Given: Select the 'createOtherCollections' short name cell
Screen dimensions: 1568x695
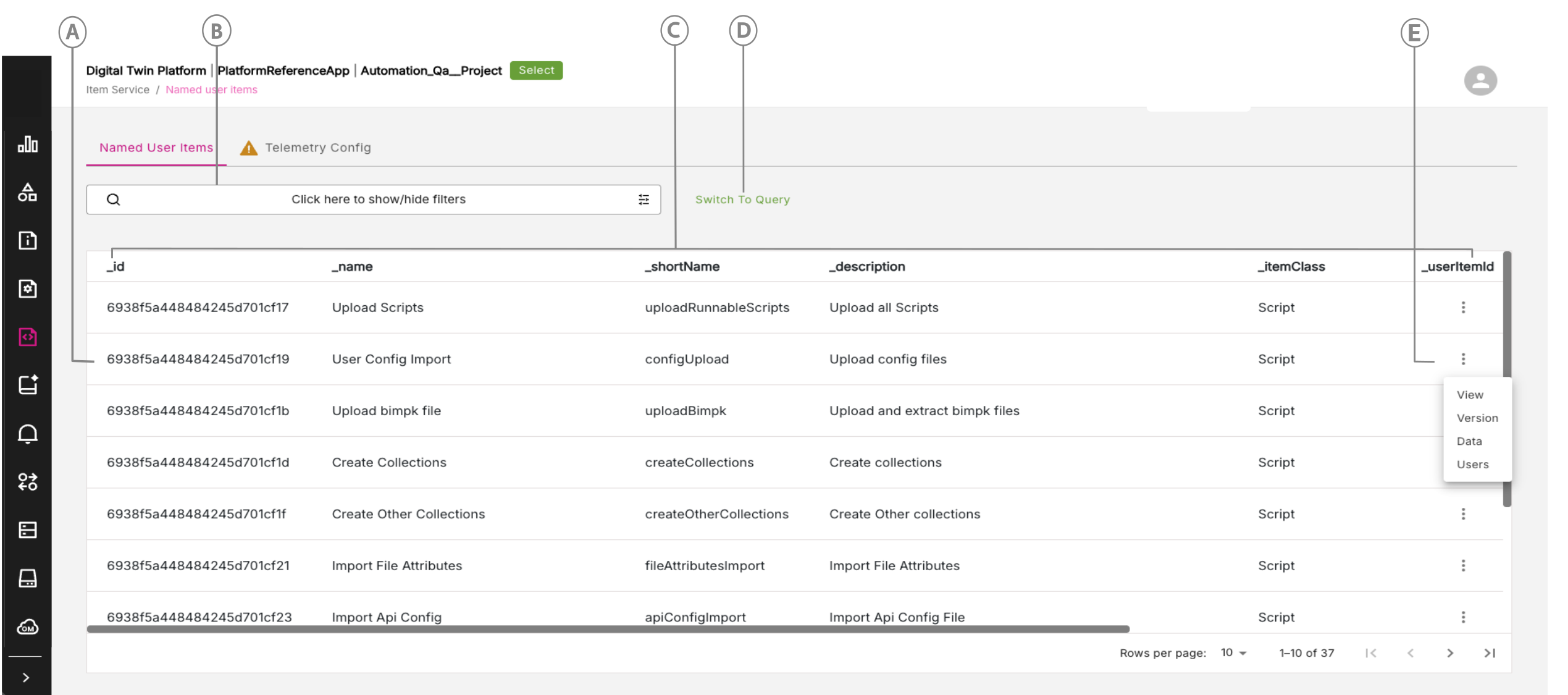Looking at the screenshot, I should [x=716, y=514].
